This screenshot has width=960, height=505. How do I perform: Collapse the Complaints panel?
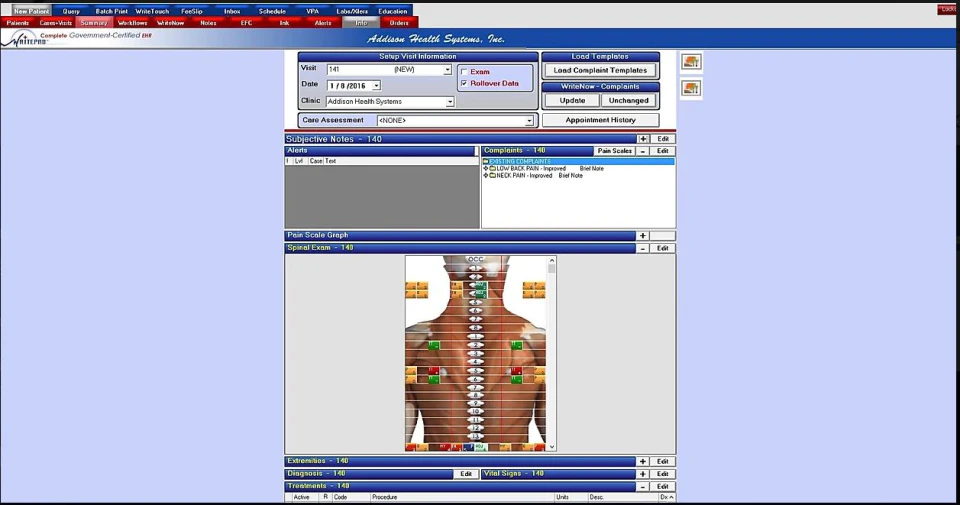click(x=643, y=151)
